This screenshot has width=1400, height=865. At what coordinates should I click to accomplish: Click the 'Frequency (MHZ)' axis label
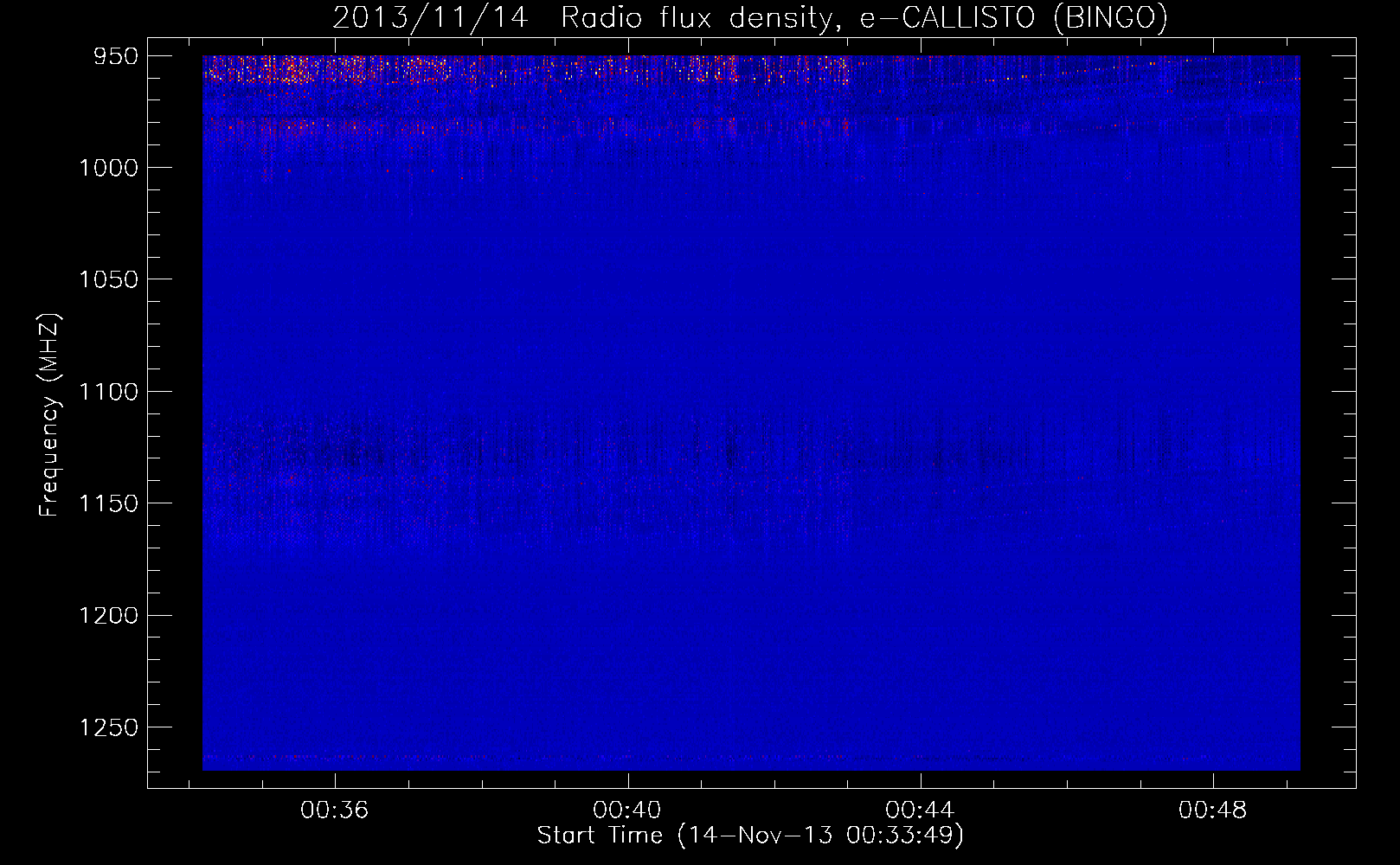(49, 415)
